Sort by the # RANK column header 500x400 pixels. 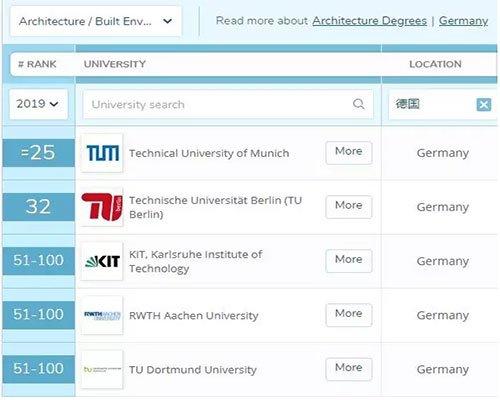coord(37,64)
